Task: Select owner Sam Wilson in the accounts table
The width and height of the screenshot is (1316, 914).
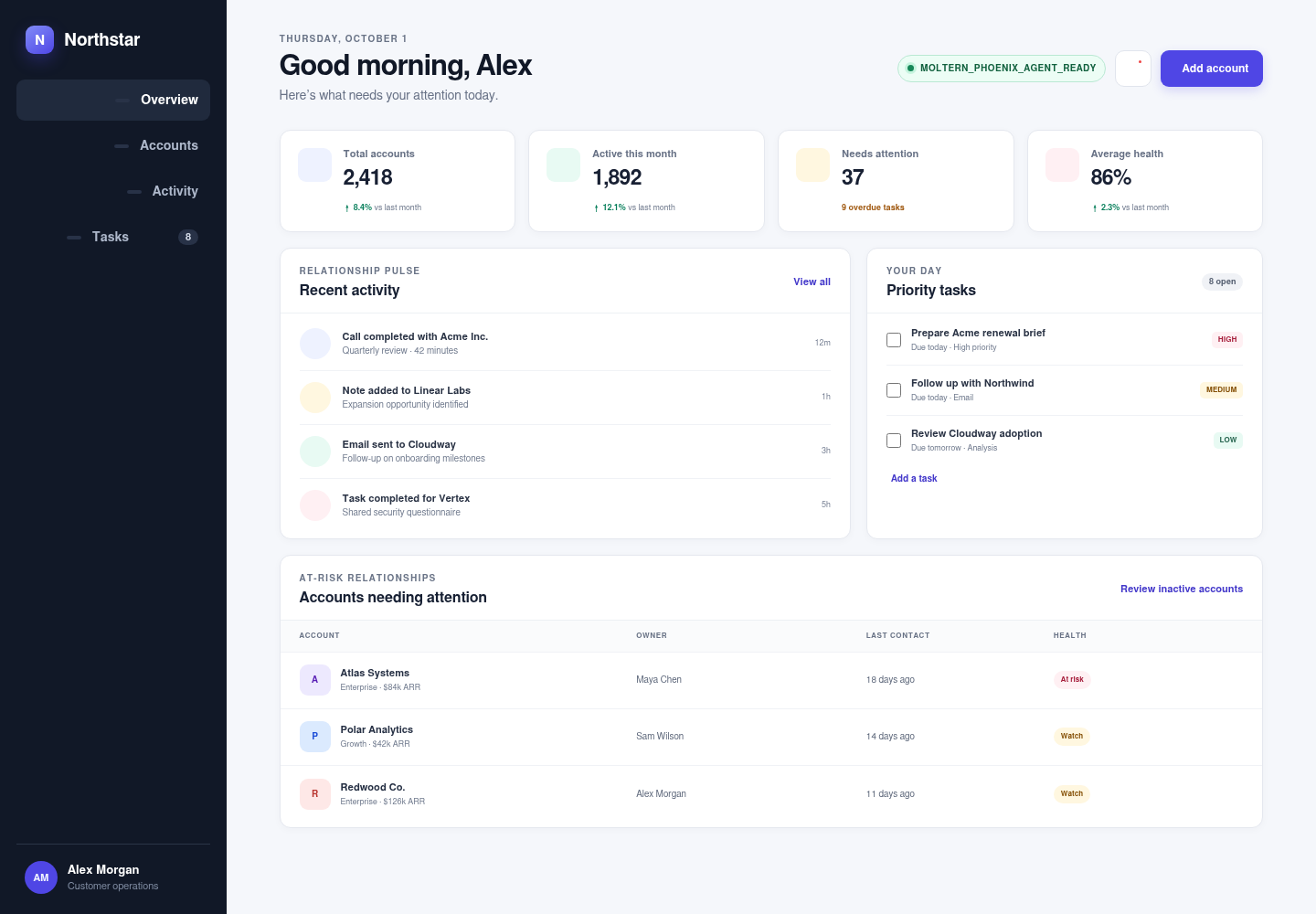Action: (660, 737)
